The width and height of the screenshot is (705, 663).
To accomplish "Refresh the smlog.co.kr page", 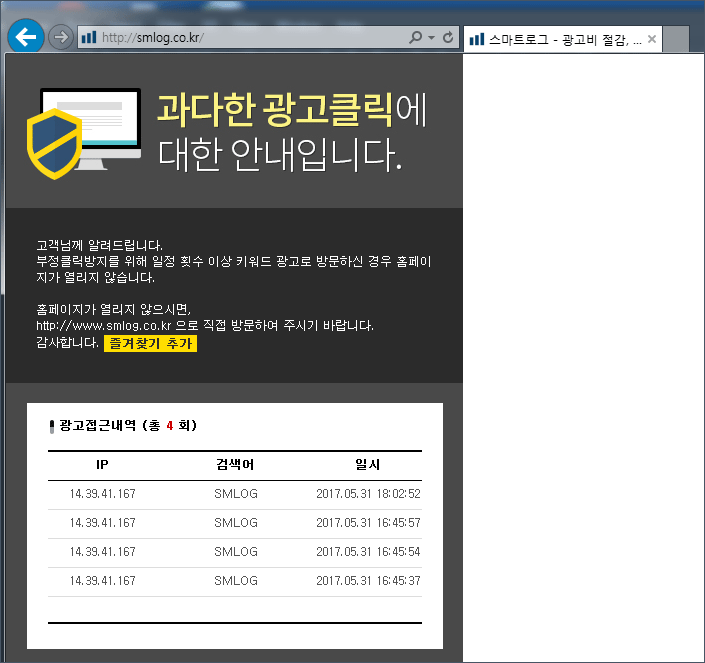I will (448, 37).
